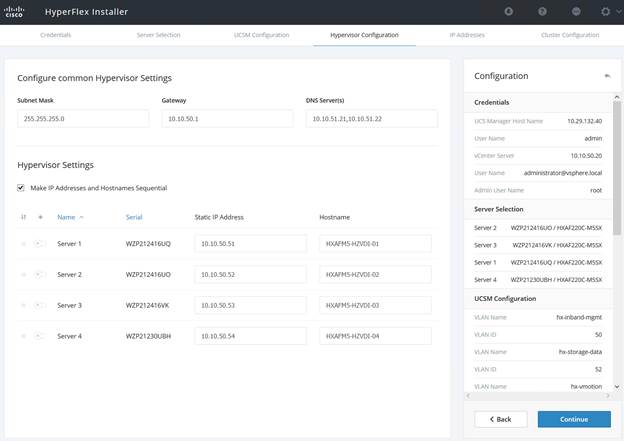
Task: Sort the table by Name column
Action: point(66,217)
